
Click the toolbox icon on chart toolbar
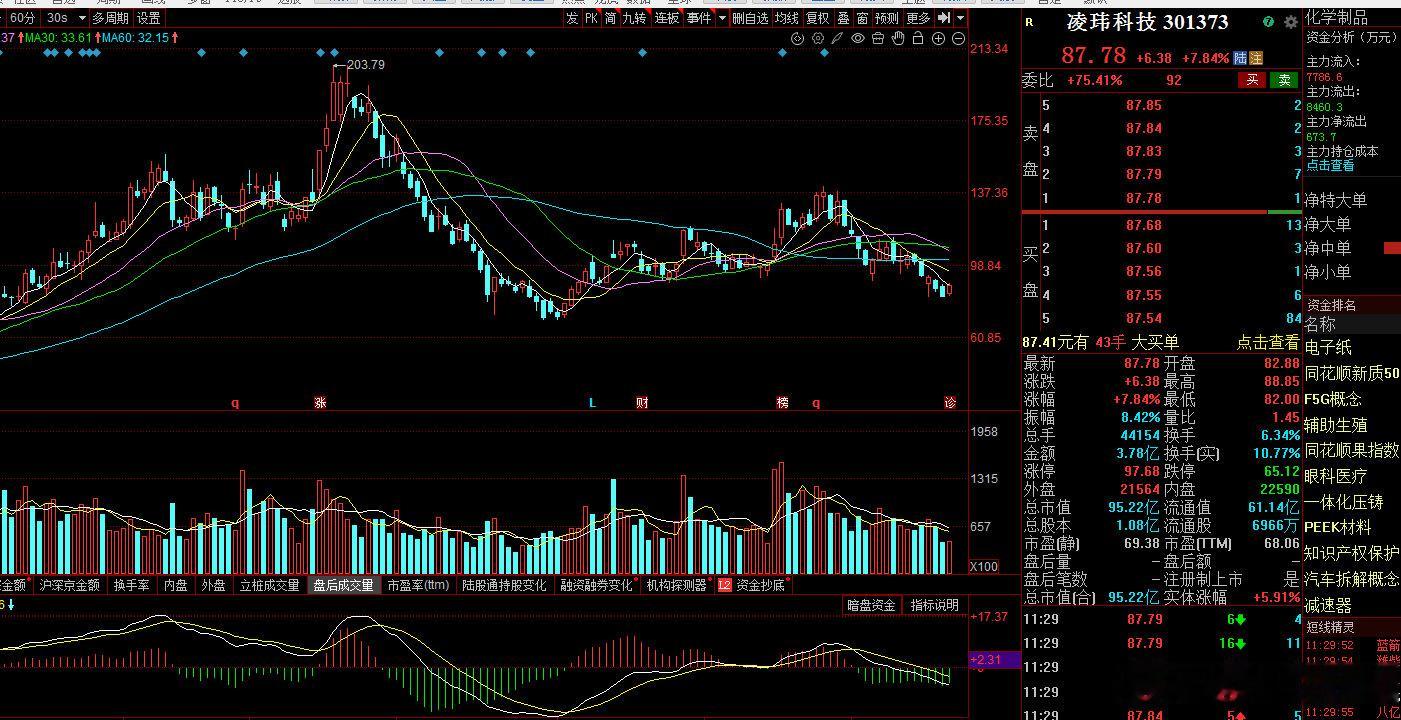coord(878,38)
